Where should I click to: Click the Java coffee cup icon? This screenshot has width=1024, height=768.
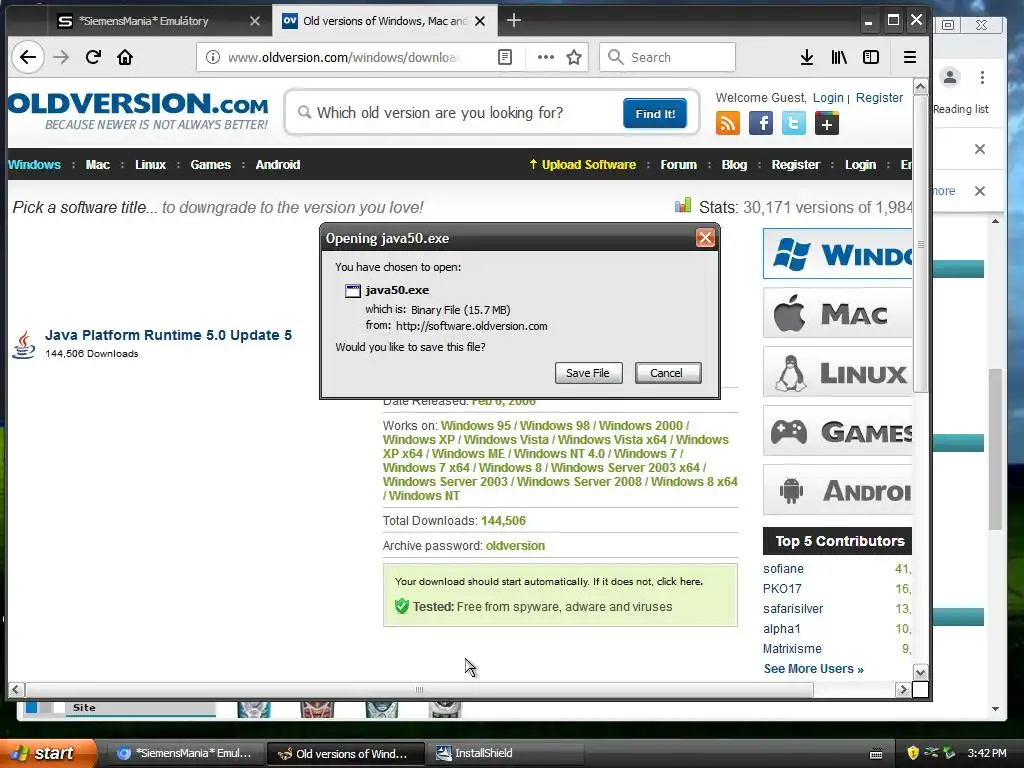click(x=24, y=344)
